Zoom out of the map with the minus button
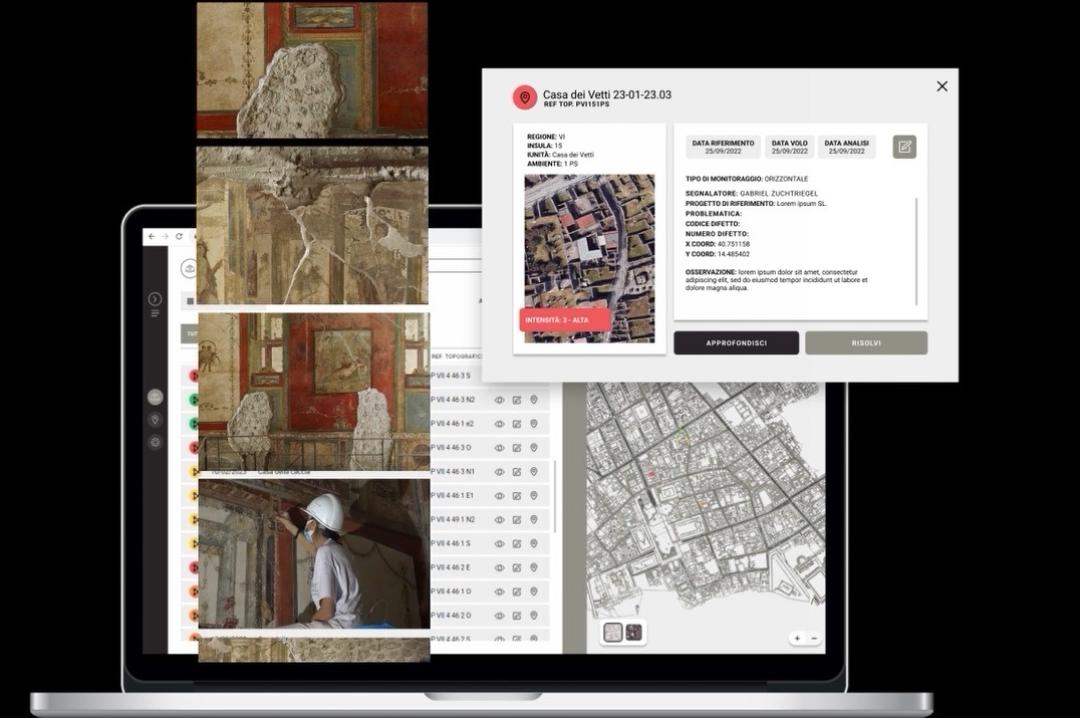Screen dimensions: 1080x718 (x=814, y=638)
